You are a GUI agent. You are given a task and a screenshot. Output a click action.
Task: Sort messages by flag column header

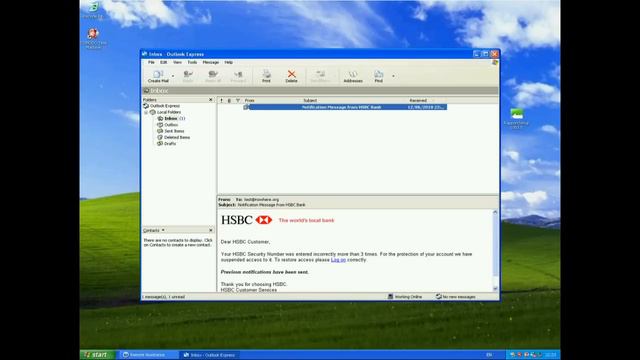(x=238, y=100)
